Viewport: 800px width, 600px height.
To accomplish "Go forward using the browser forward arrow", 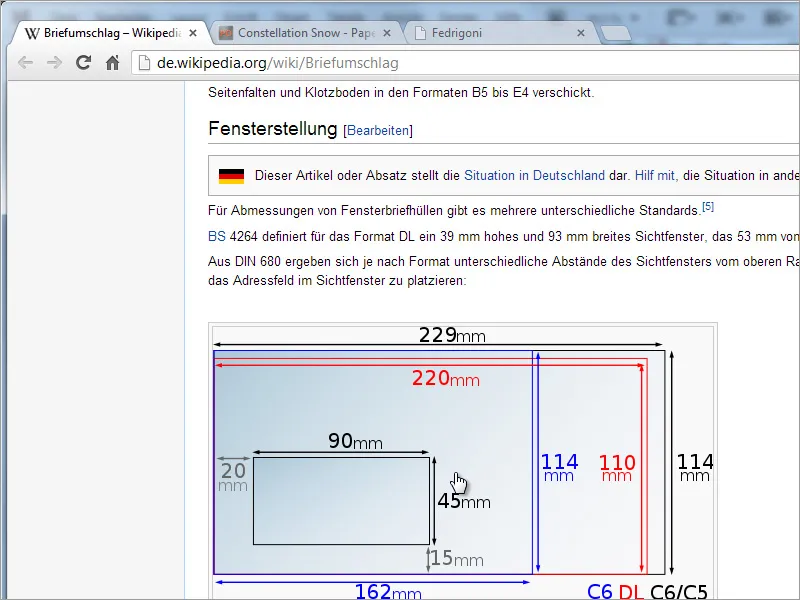I will point(54,63).
